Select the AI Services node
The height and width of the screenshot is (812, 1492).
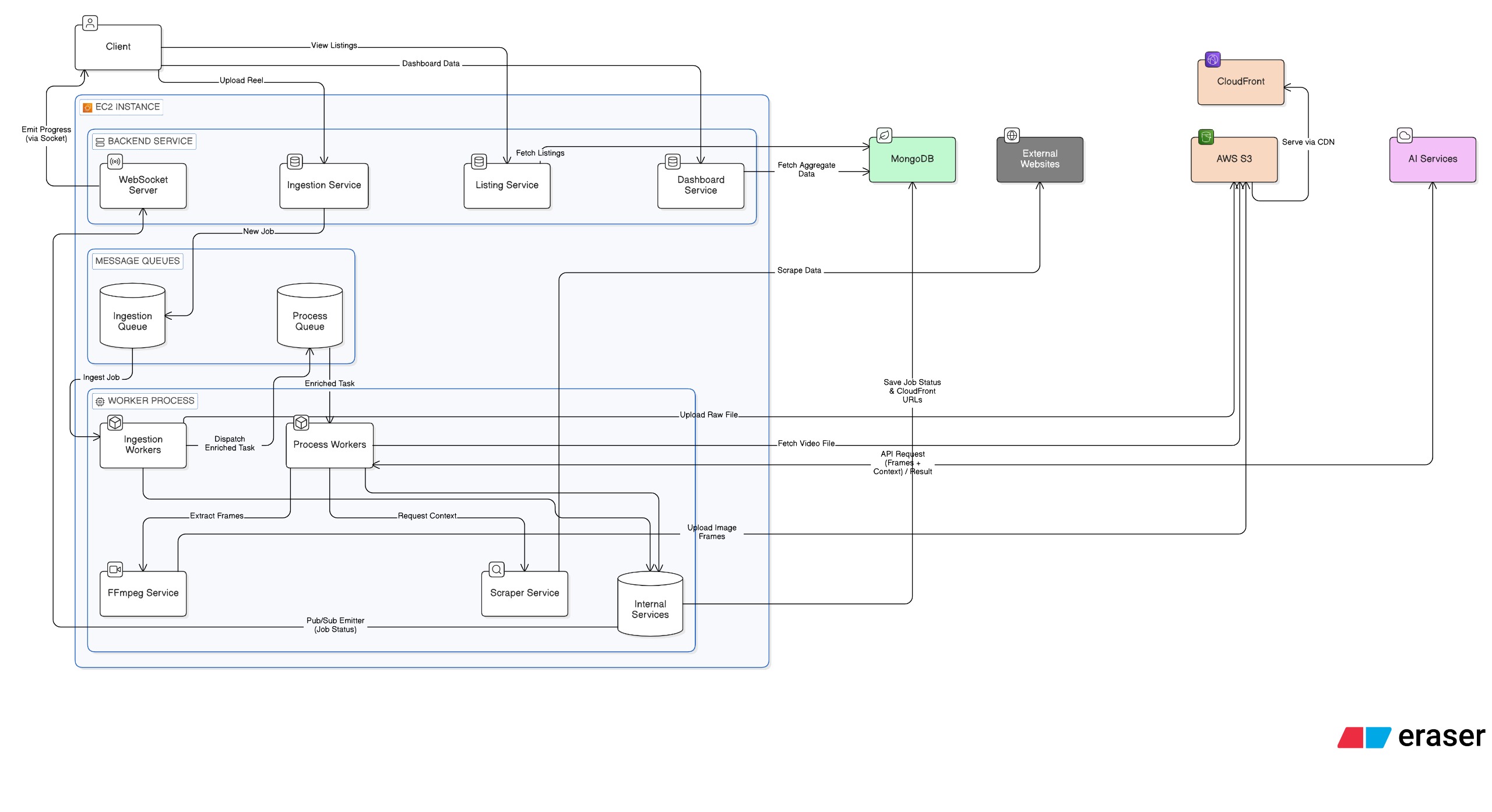tap(1433, 160)
